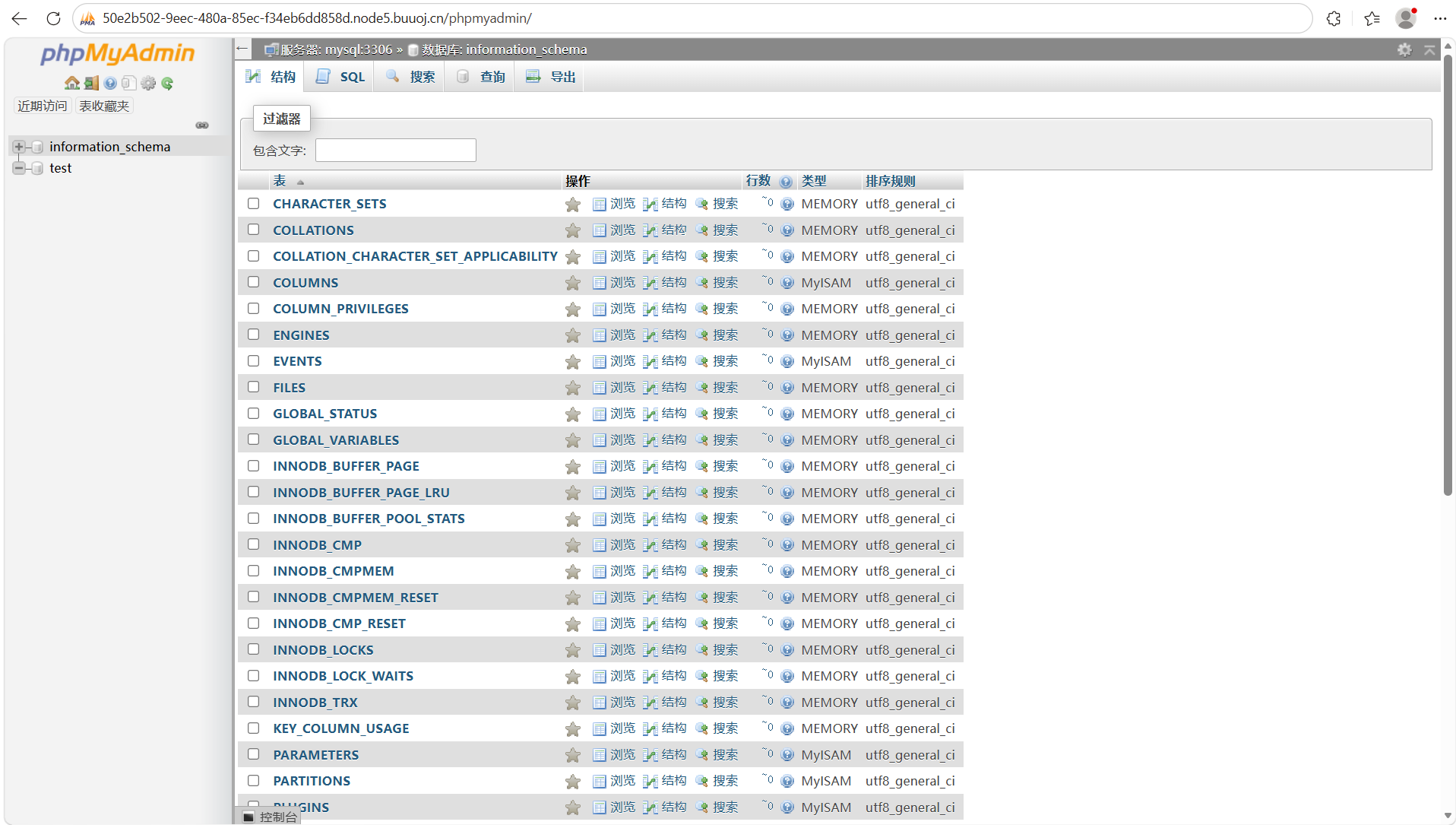The width and height of the screenshot is (1456, 825).
Task: Favorite the COLUMNS table star
Action: [x=573, y=283]
